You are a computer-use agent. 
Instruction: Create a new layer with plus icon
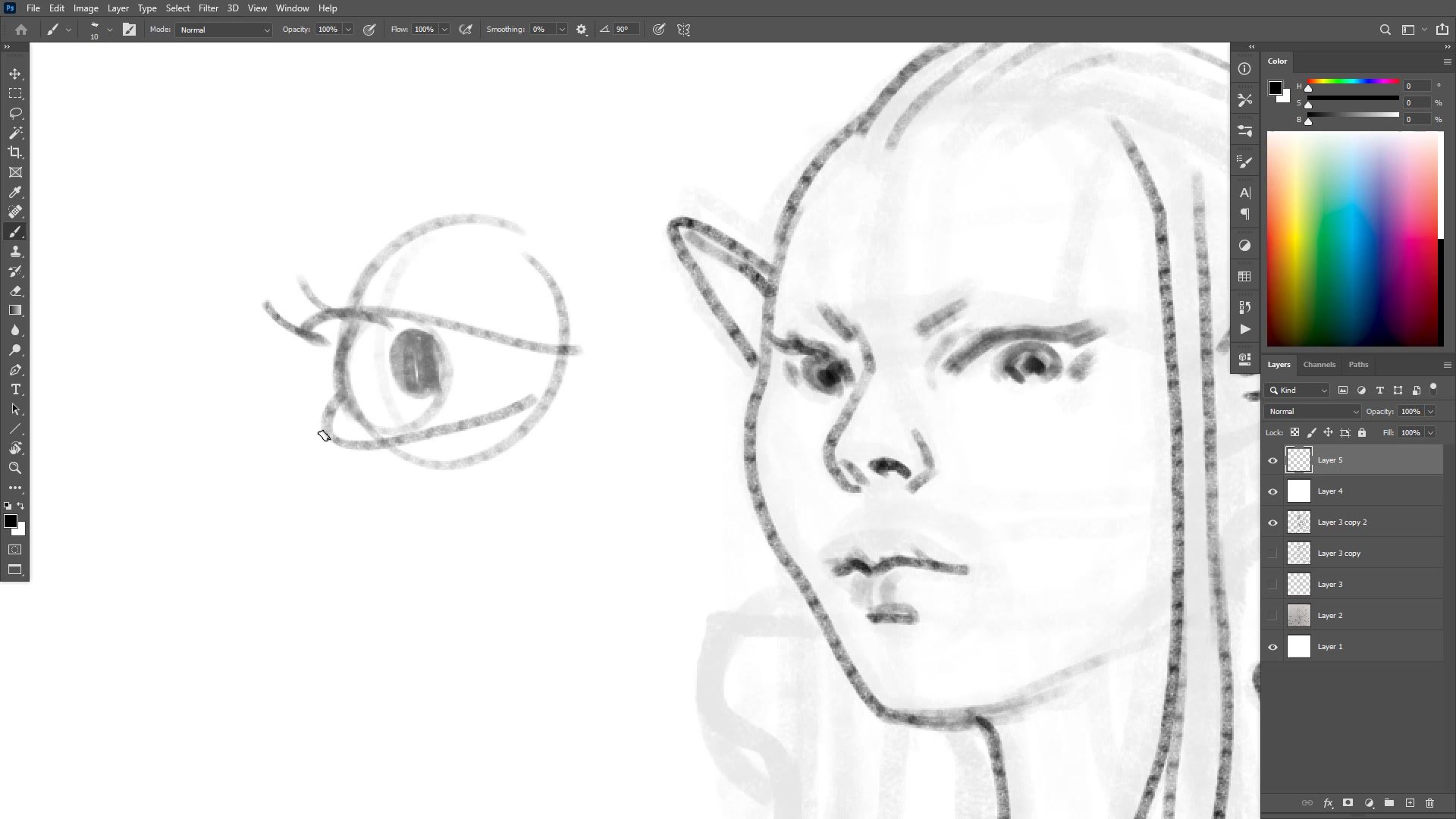[1410, 803]
